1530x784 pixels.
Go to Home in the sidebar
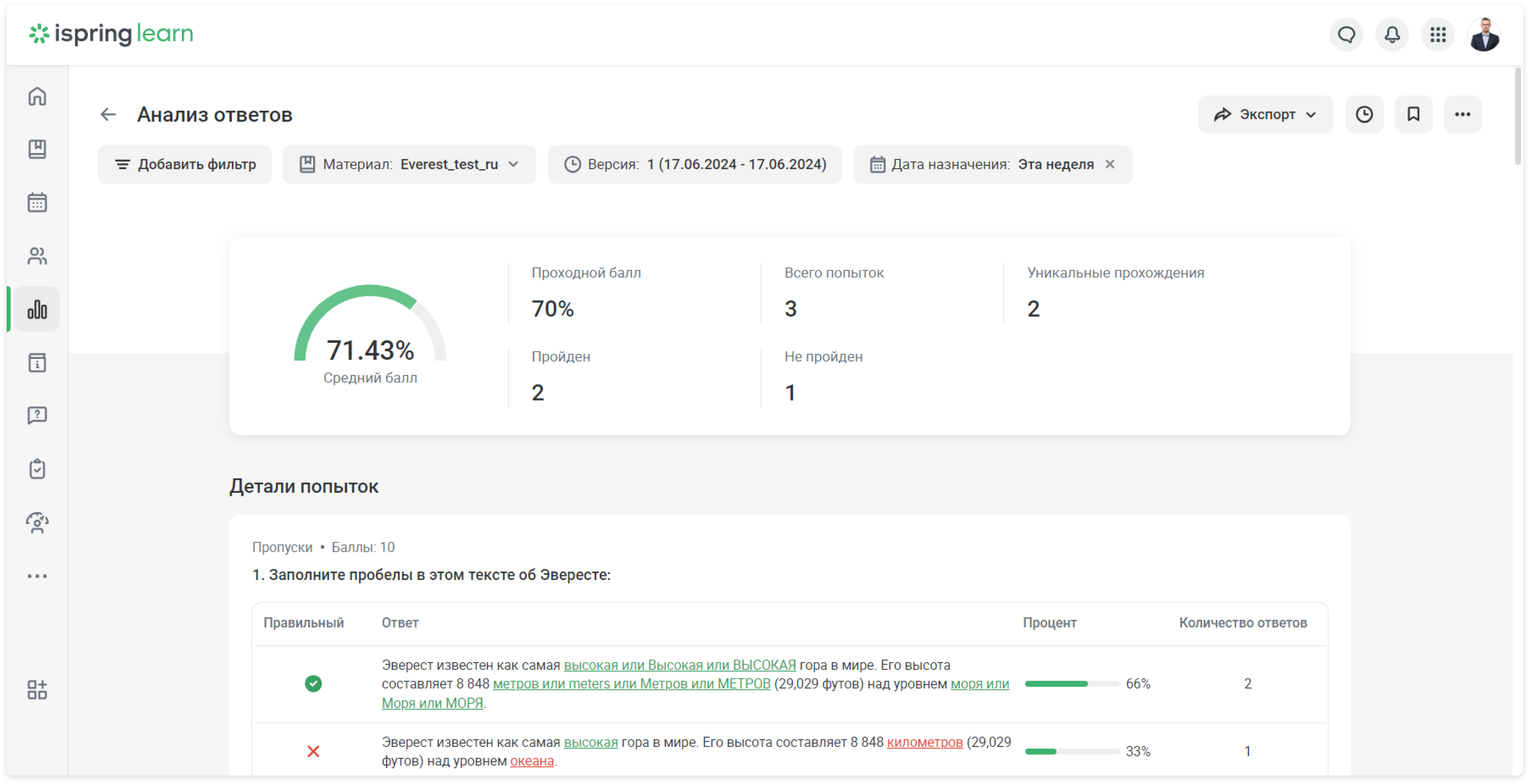(37, 96)
